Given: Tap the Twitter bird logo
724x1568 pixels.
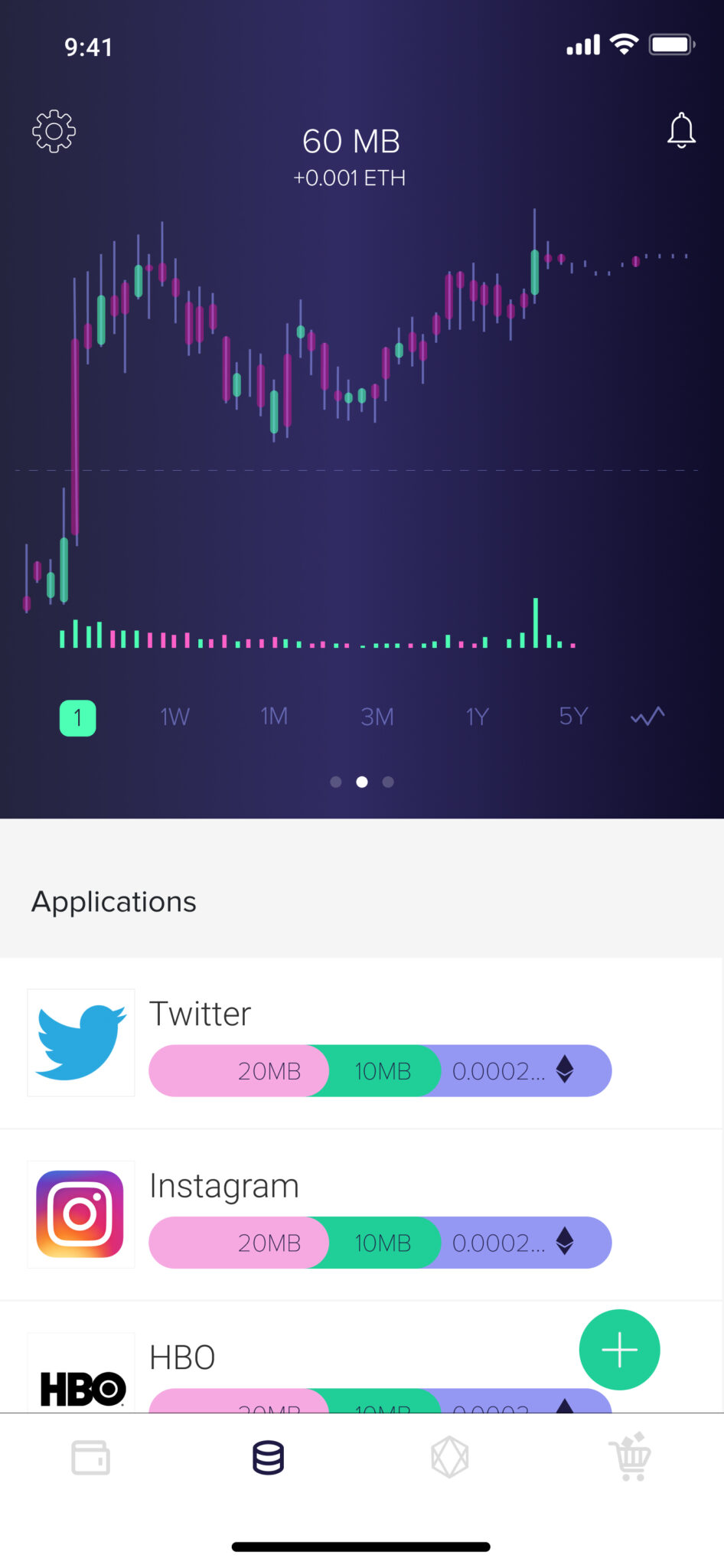Looking at the screenshot, I should click(81, 1043).
